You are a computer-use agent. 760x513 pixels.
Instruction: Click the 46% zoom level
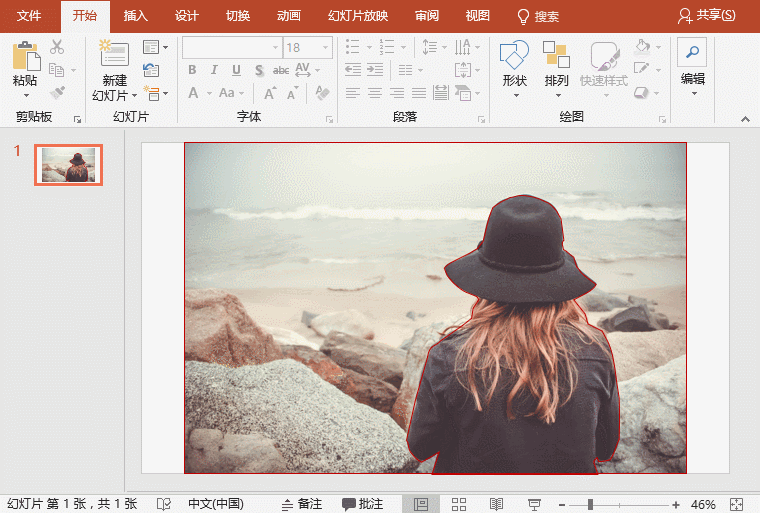point(703,504)
